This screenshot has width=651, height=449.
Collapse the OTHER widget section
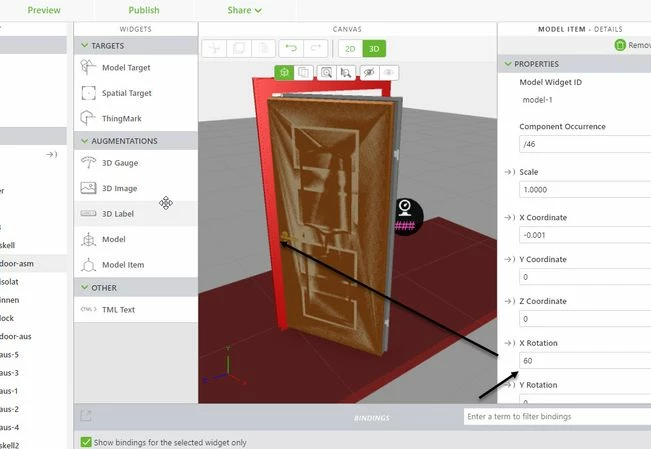pos(85,287)
